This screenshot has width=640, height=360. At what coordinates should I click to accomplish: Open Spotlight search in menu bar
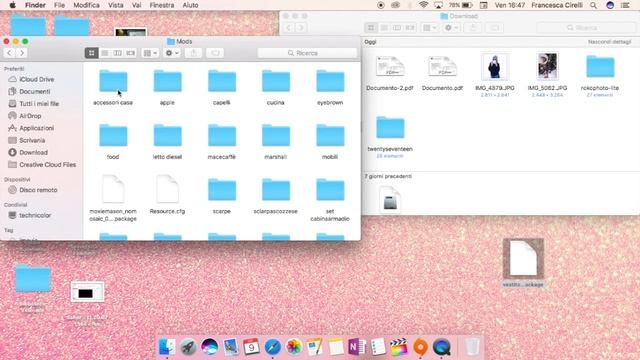click(593, 5)
